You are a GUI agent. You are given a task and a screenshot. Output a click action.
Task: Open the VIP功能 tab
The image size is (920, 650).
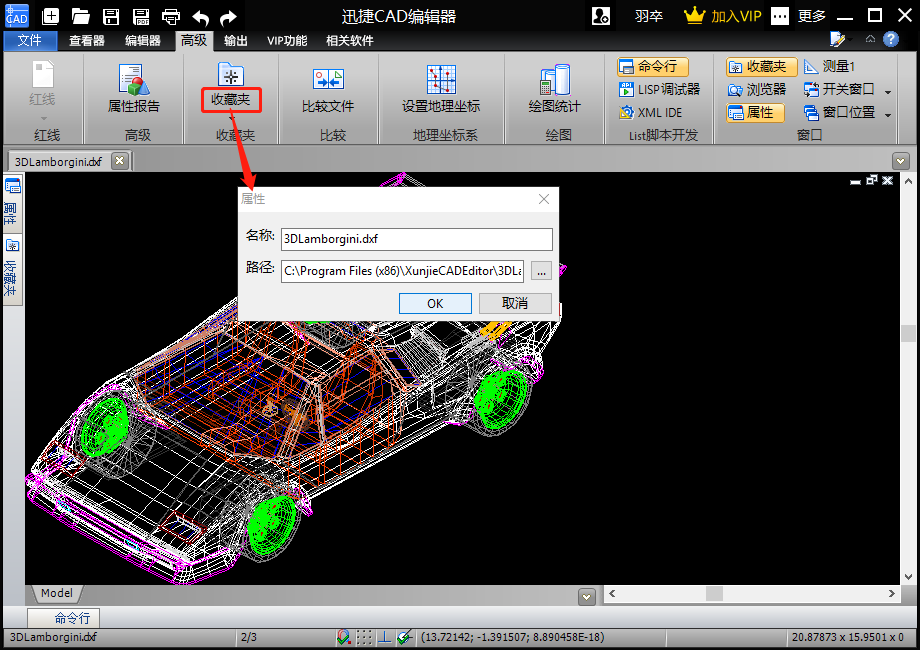[287, 40]
